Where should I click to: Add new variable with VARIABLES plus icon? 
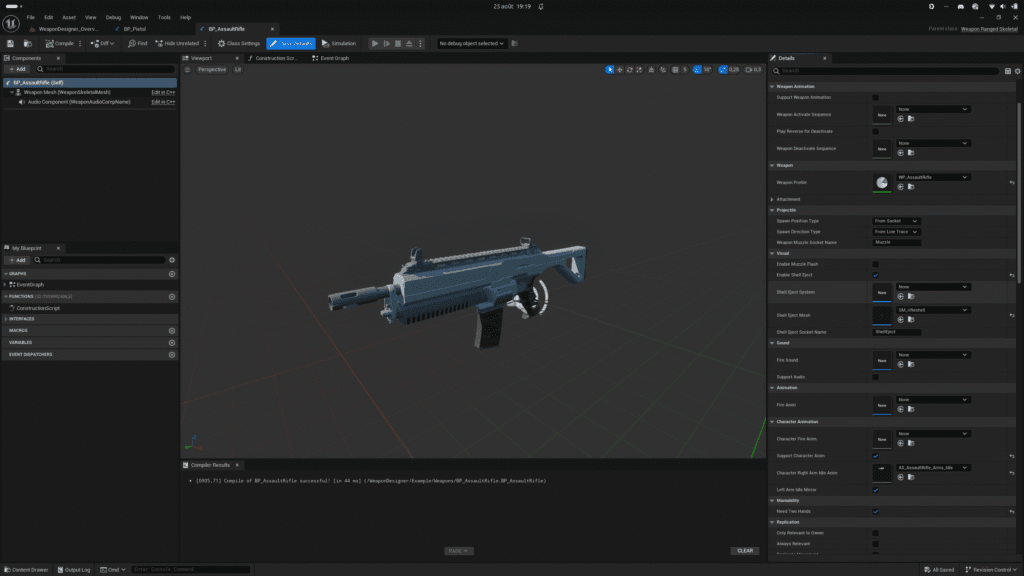coord(172,343)
